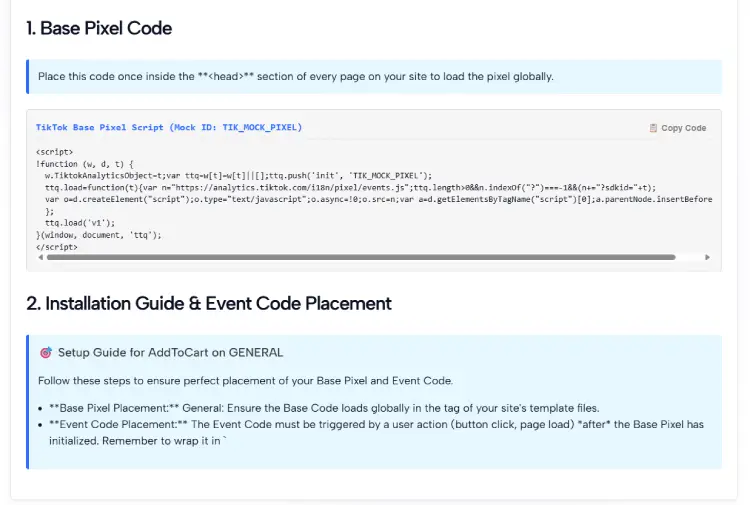Click the Event Code Placement bullet item
Image resolution: width=750 pixels, height=505 pixels.
click(376, 432)
